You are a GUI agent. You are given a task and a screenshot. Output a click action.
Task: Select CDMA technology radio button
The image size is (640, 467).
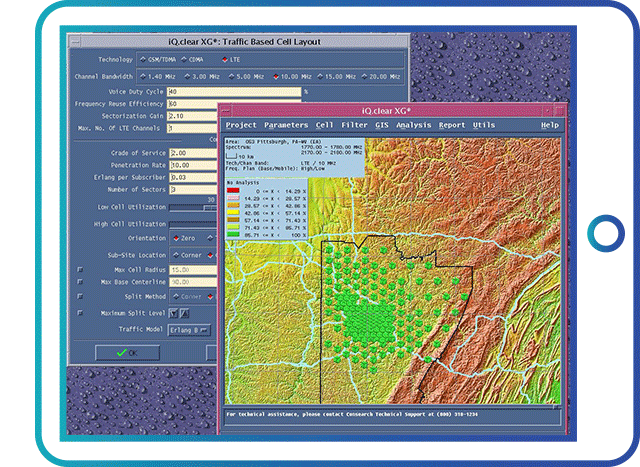[x=184, y=60]
